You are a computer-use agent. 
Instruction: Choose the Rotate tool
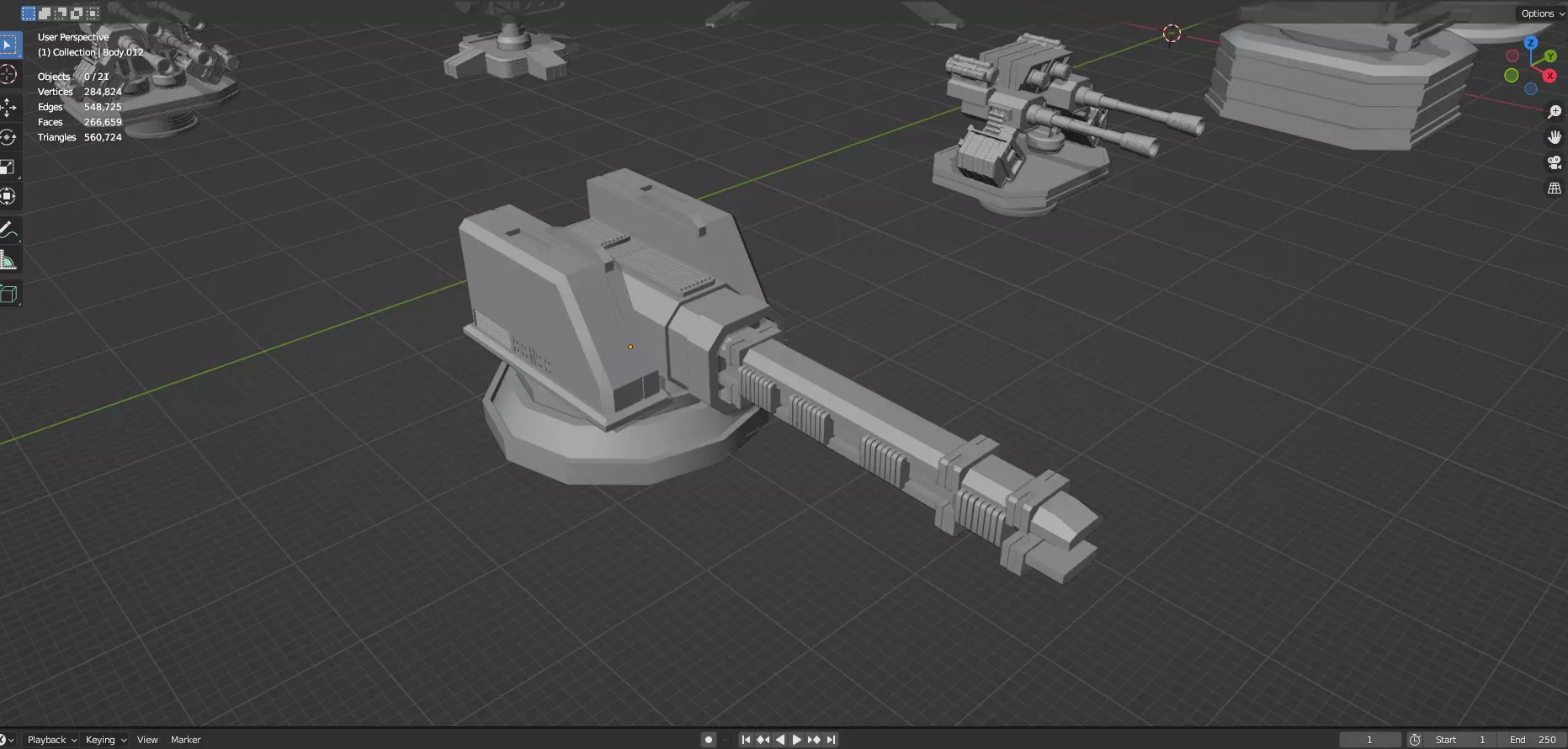pyautogui.click(x=8, y=137)
